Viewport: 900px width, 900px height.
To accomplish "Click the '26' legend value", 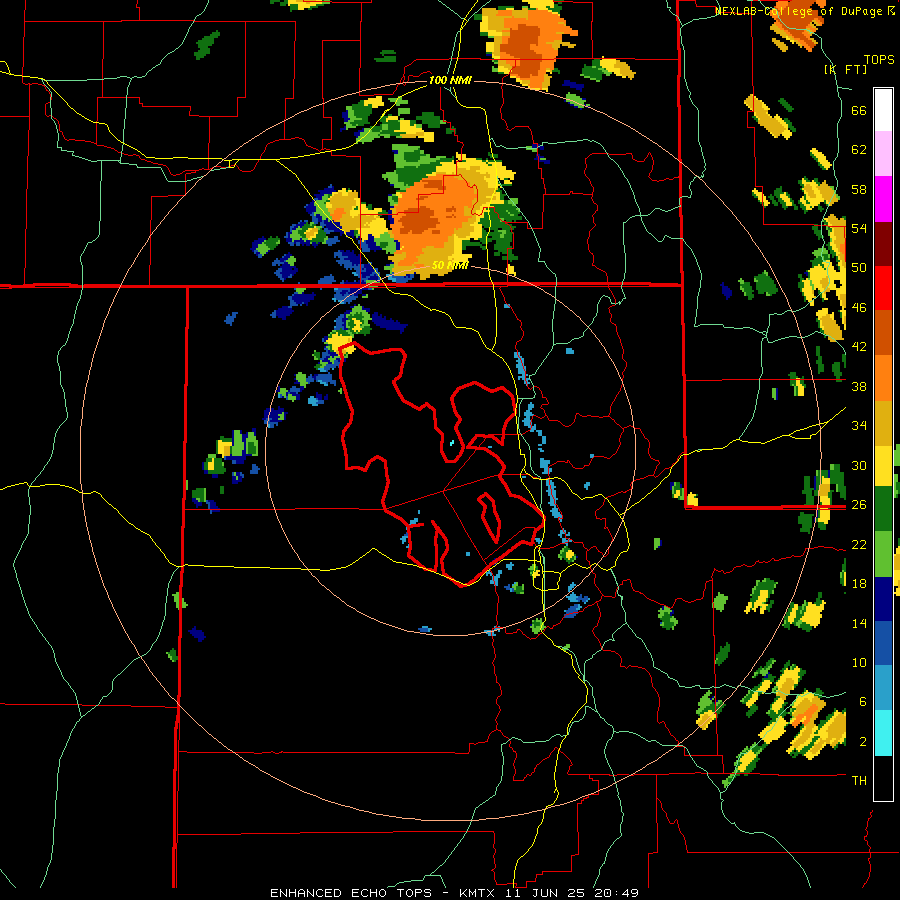I will pos(859,505).
